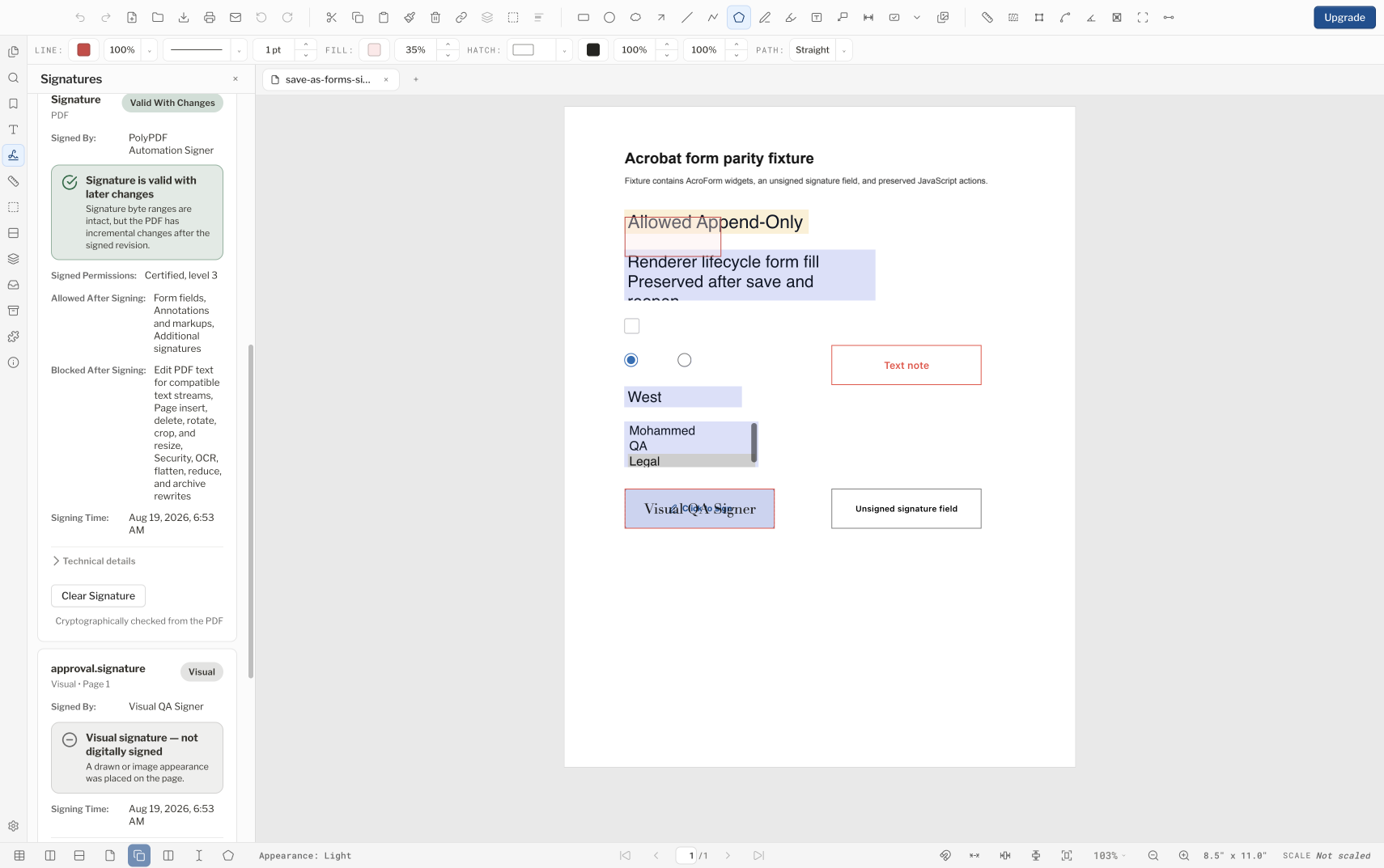Open Search in left sidebar
1384x868 pixels.
[x=13, y=78]
